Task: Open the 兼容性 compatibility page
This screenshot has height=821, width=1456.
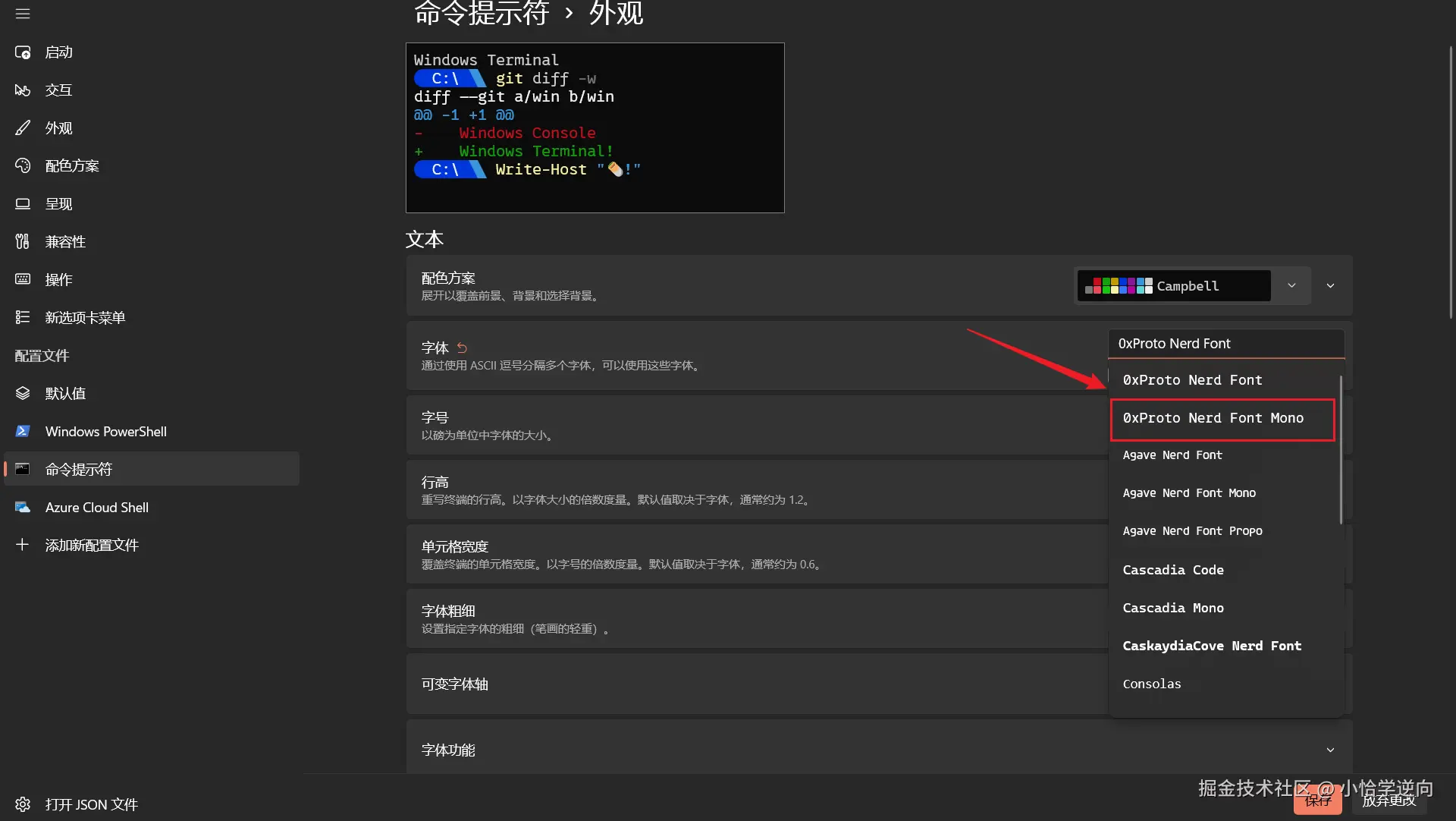Action: (64, 242)
